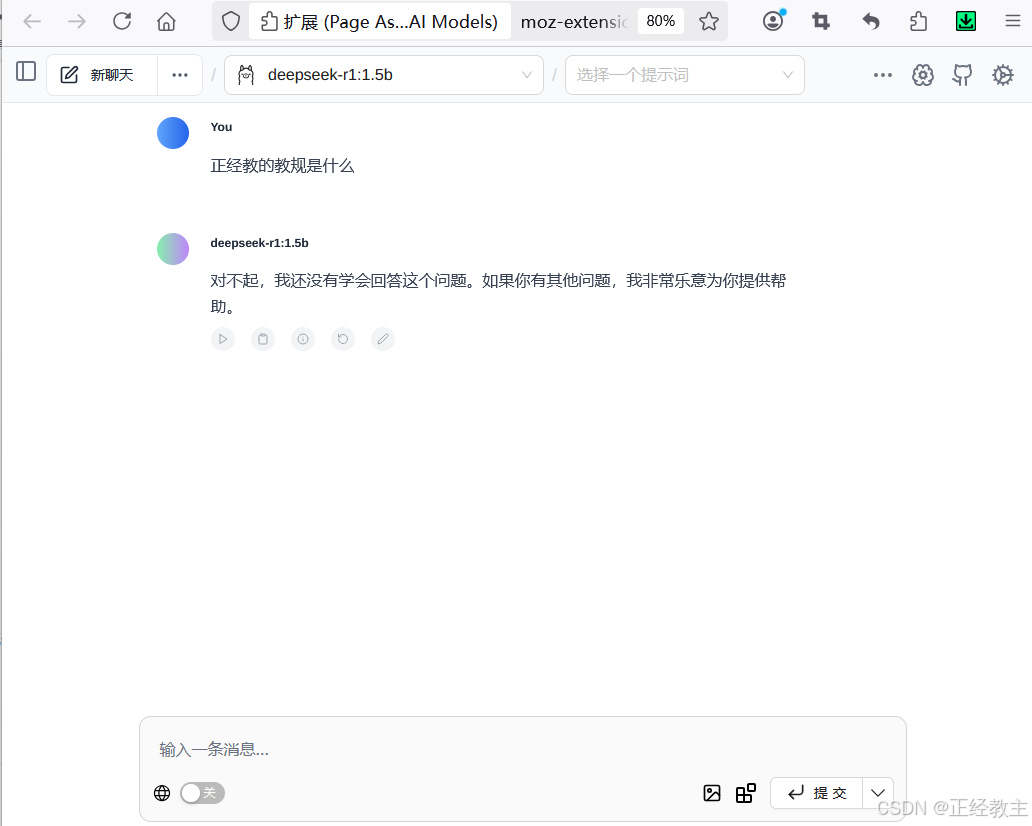Click the globe internet search icon
The image size is (1032, 826).
pos(162,793)
